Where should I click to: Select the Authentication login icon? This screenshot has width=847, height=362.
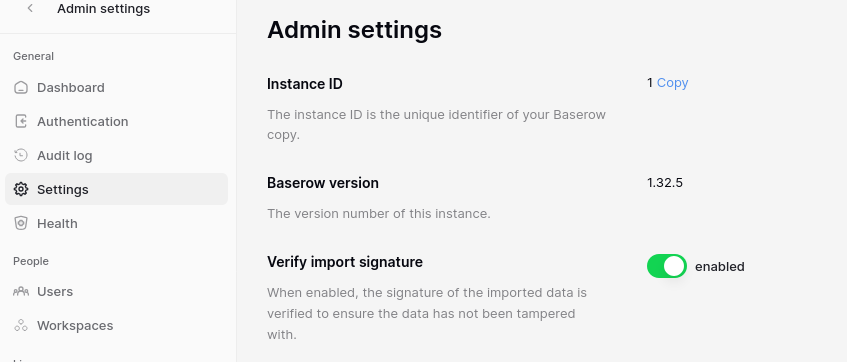click(x=21, y=122)
